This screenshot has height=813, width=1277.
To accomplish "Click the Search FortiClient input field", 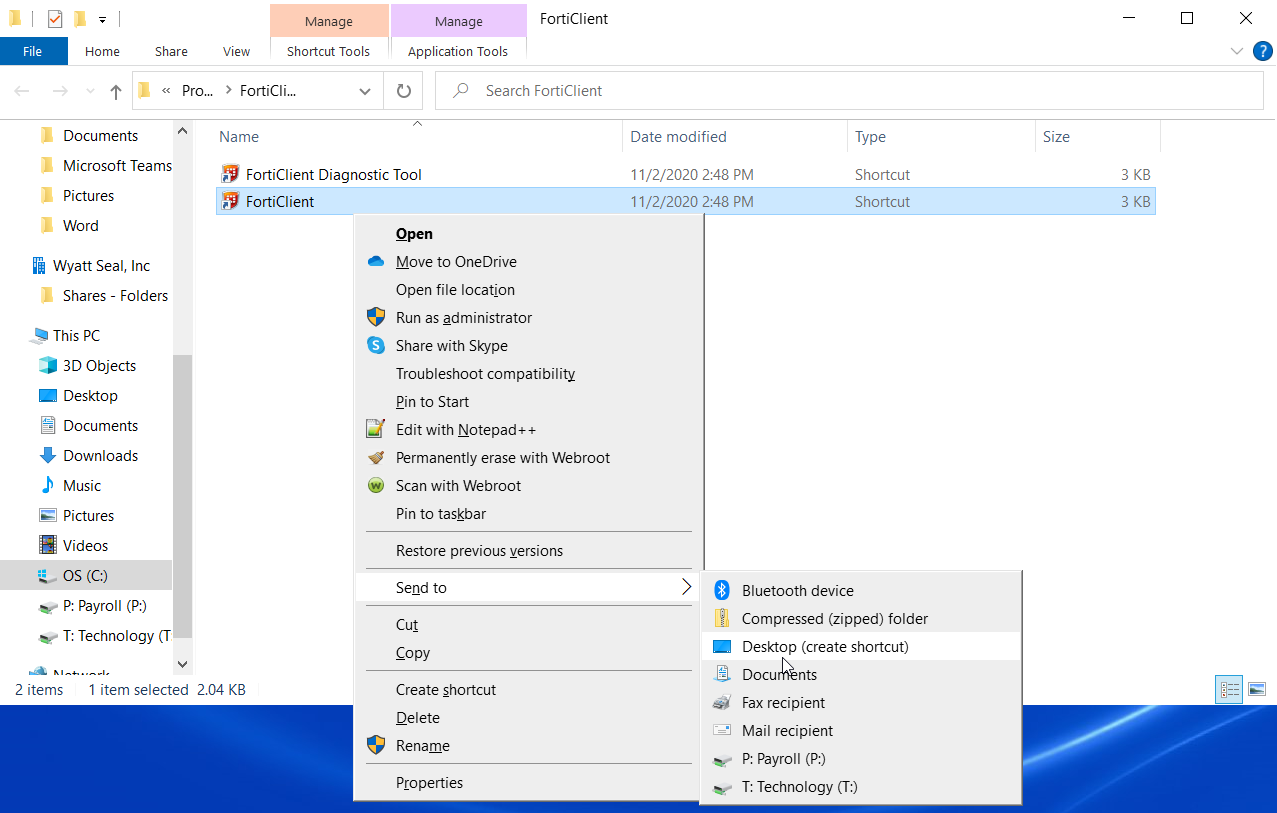I will click(850, 91).
